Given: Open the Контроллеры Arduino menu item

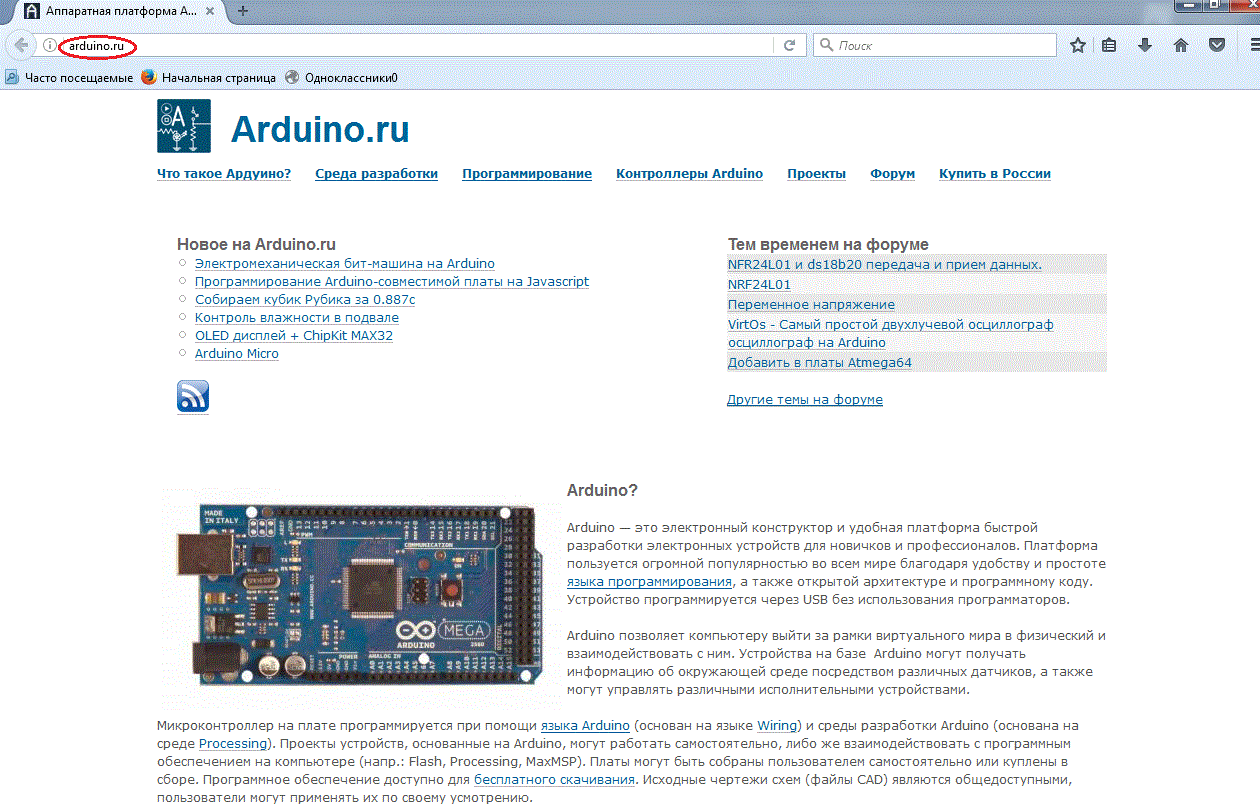Looking at the screenshot, I should [689, 173].
